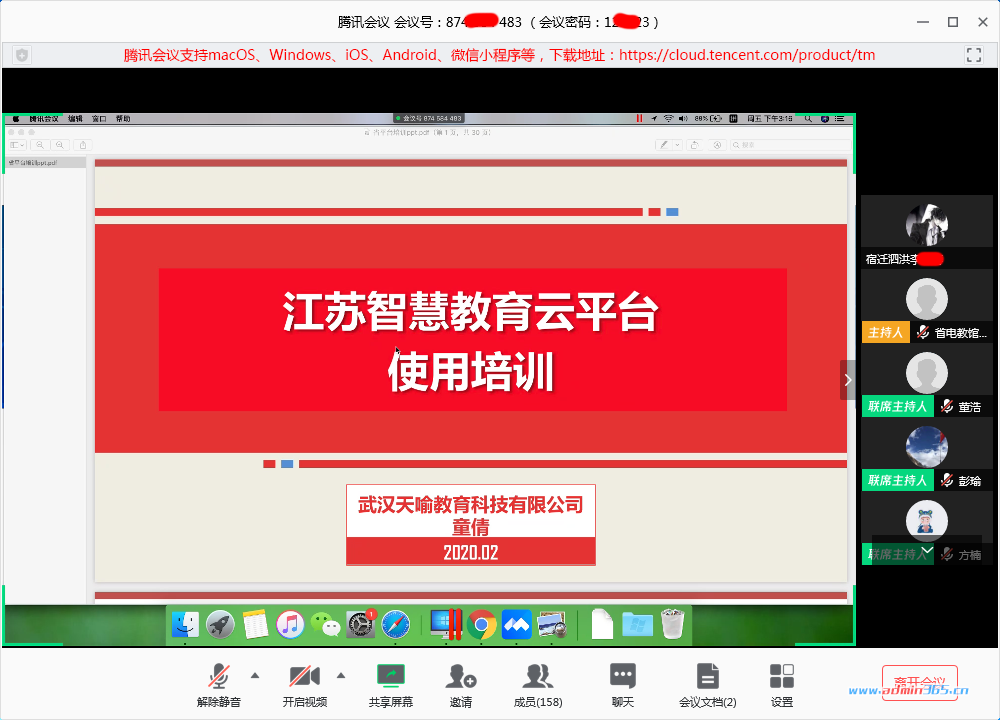Image resolution: width=1000 pixels, height=720 pixels.
Task: Click Preview zoom in magnifier
Action: pyautogui.click(x=59, y=145)
